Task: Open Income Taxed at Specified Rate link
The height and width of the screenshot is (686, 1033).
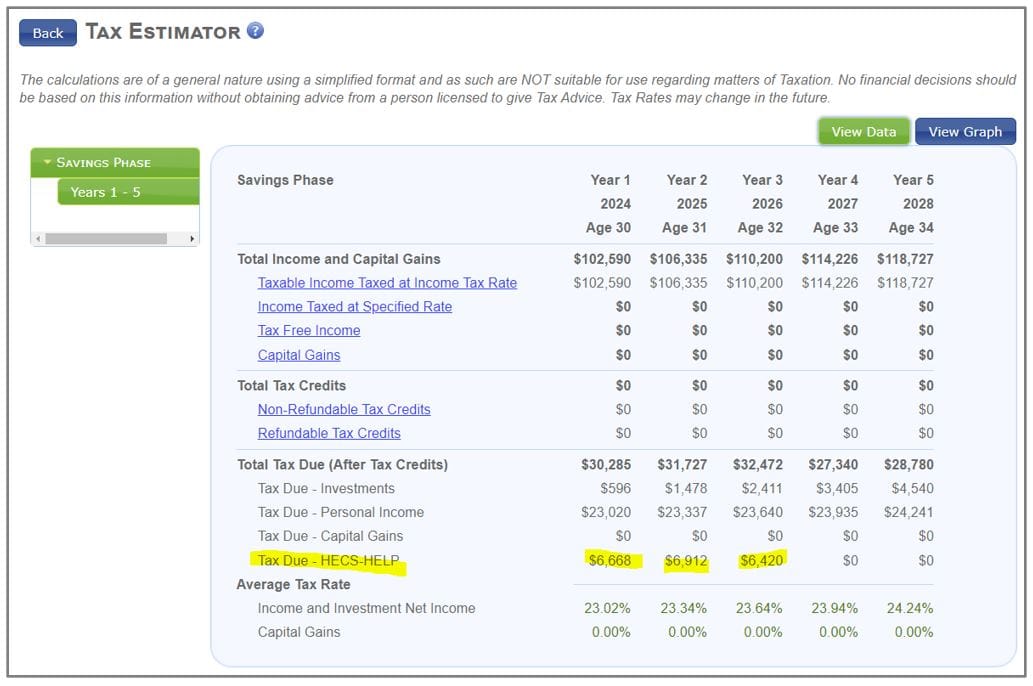Action: pyautogui.click(x=354, y=307)
